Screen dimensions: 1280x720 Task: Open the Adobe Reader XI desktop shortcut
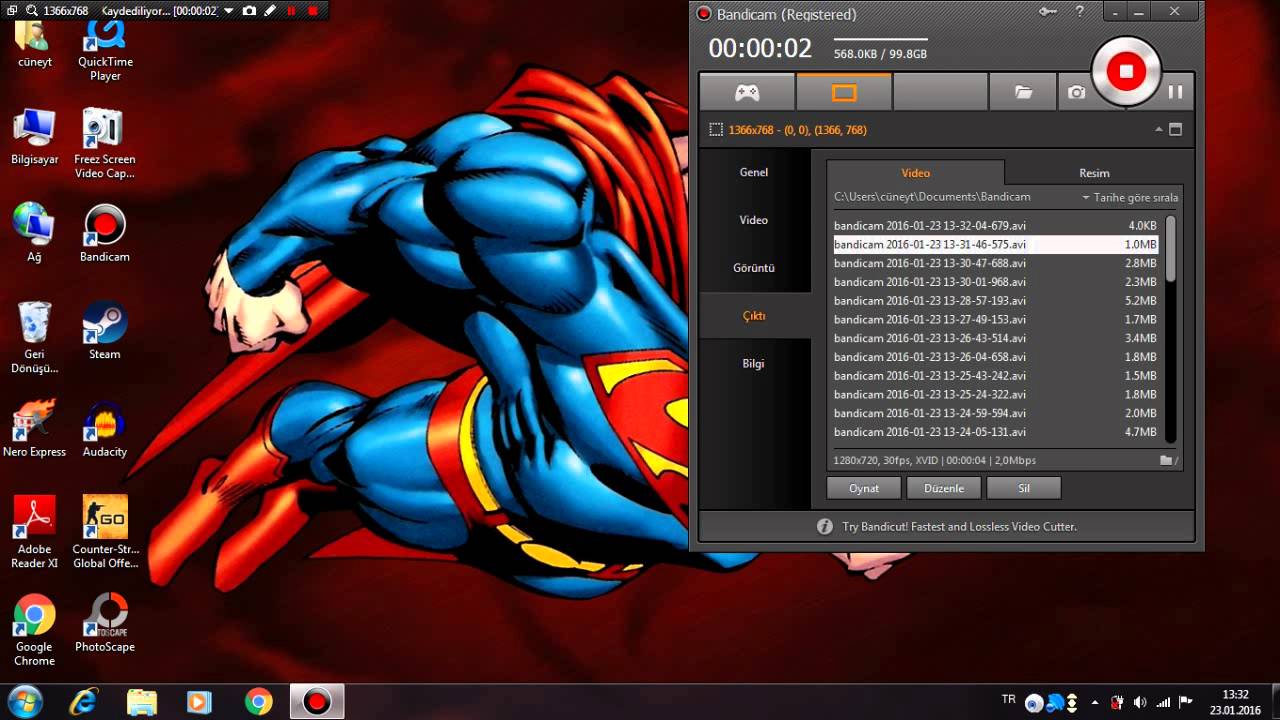point(34,532)
